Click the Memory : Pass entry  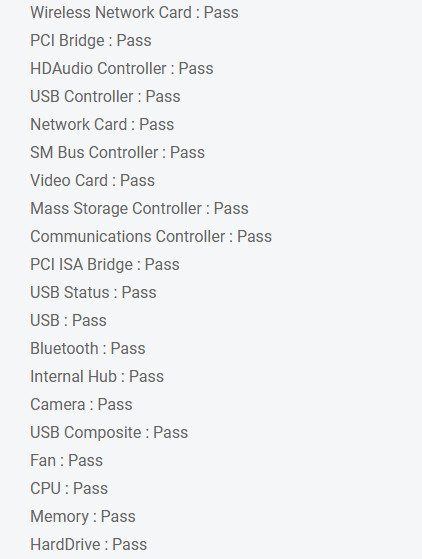[x=83, y=516]
